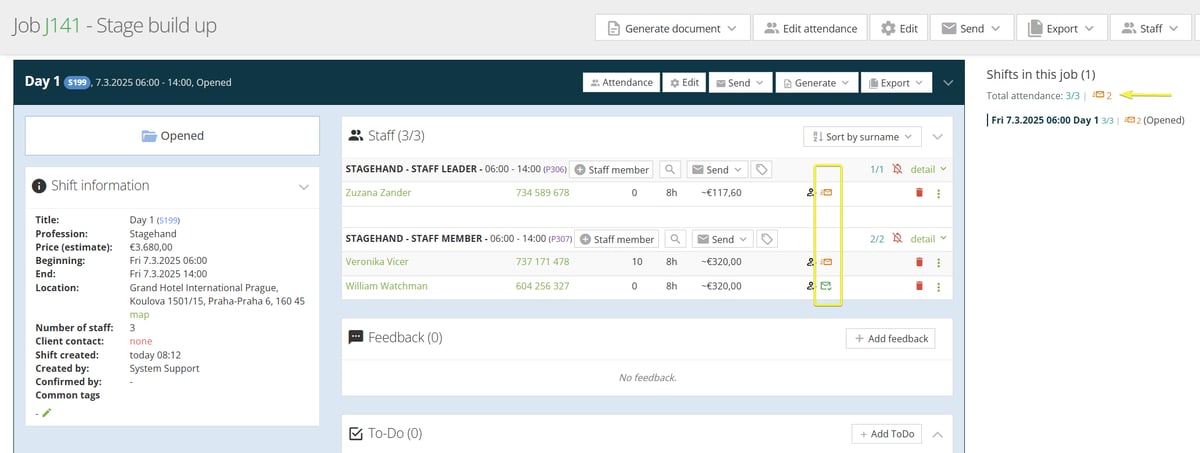This screenshot has height=453, width=1200.
Task: Click orange mail icon for Zuzana Zander
Action: tap(826, 192)
